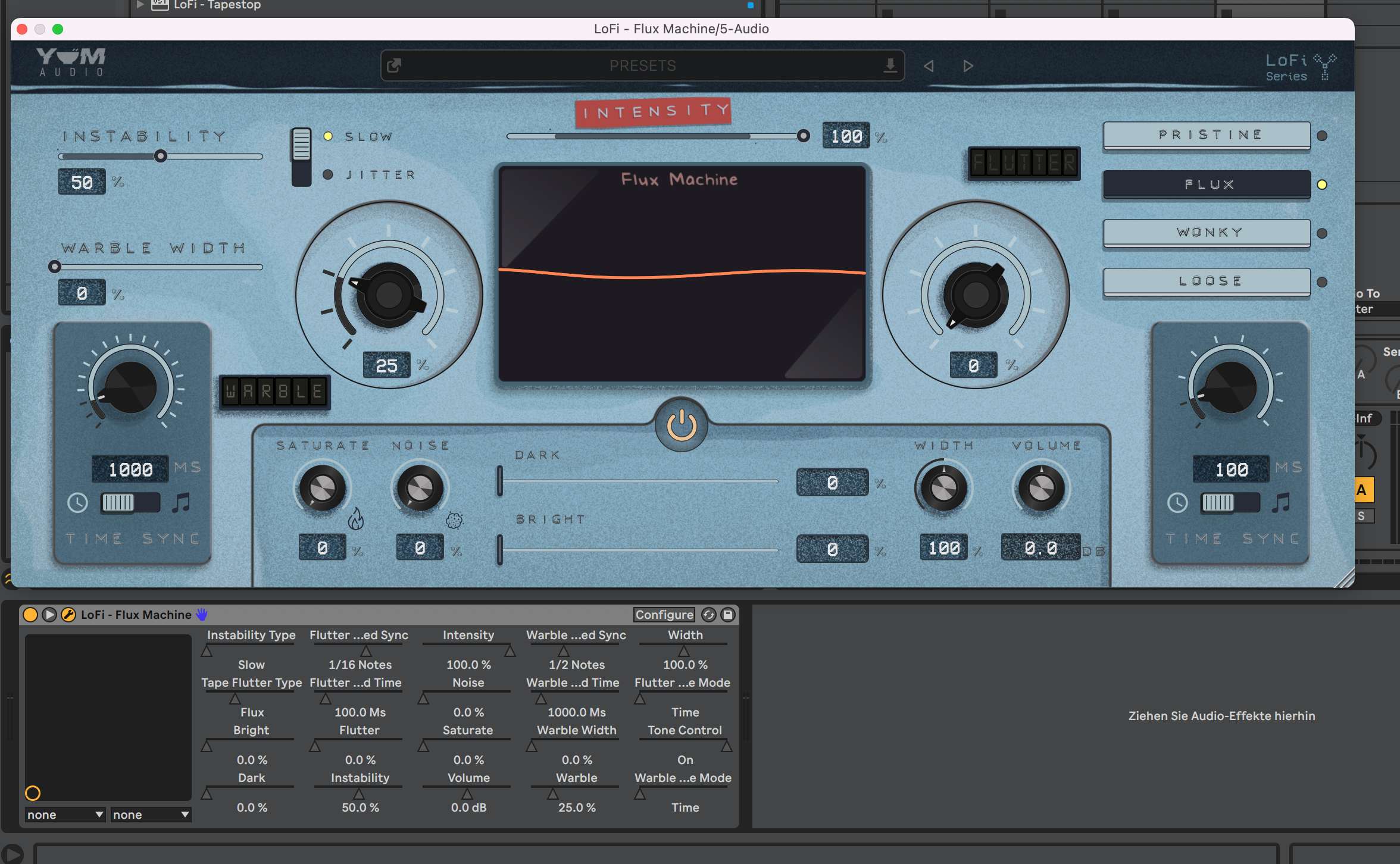Viewport: 1400px width, 864px height.
Task: Click the Intensity slider handle
Action: (x=803, y=136)
